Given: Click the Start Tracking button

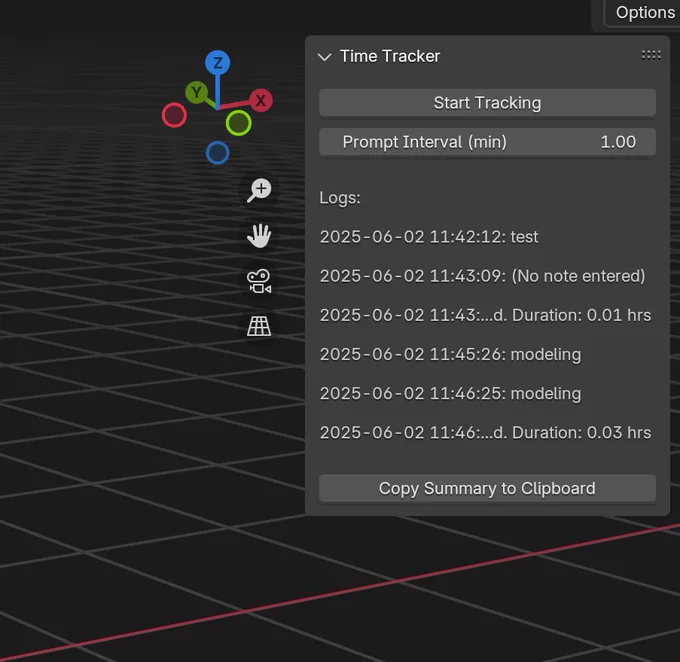Looking at the screenshot, I should click(x=487, y=103).
